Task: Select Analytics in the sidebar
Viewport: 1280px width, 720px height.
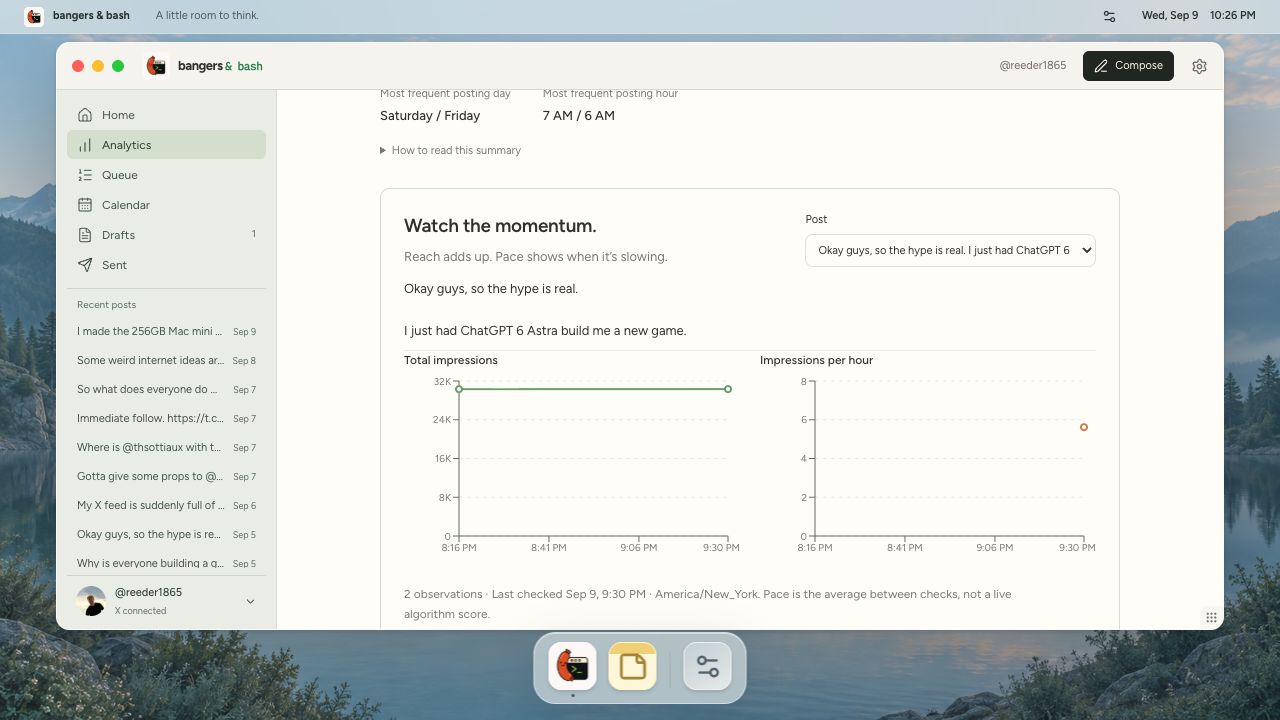Action: point(166,145)
